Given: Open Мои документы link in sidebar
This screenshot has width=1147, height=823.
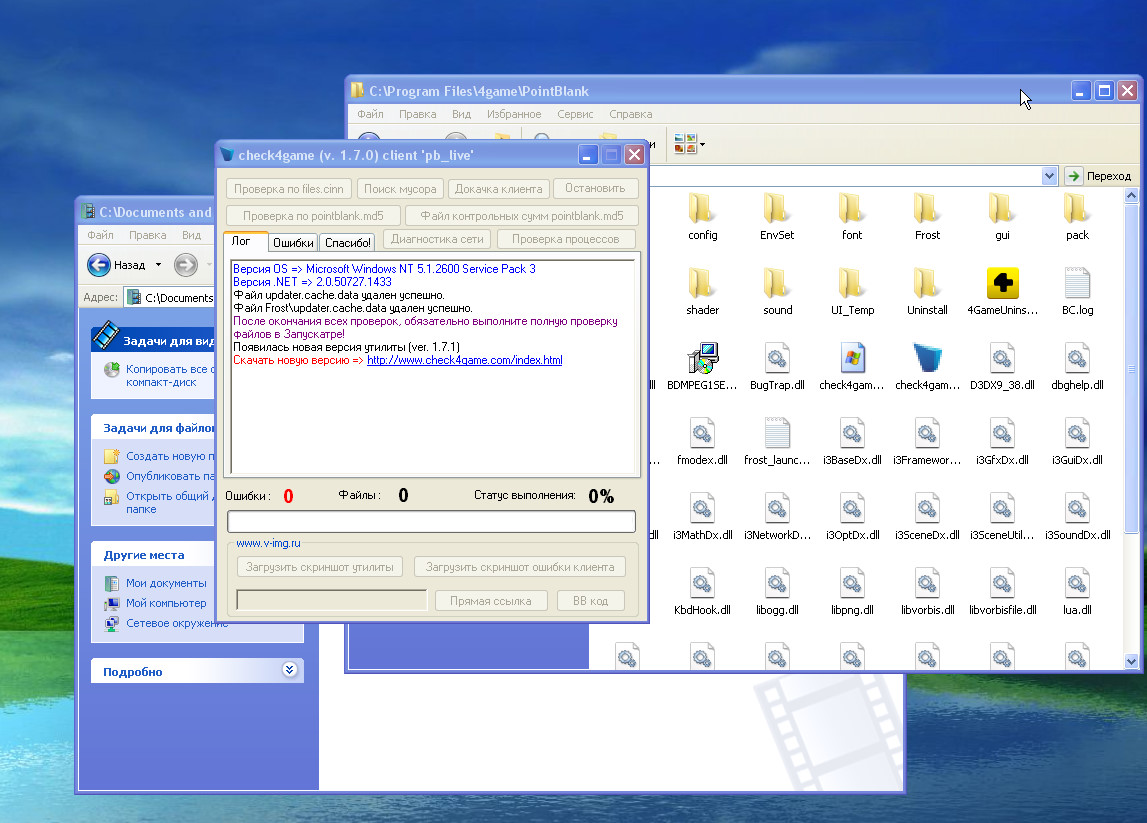Looking at the screenshot, I should pyautogui.click(x=166, y=583).
